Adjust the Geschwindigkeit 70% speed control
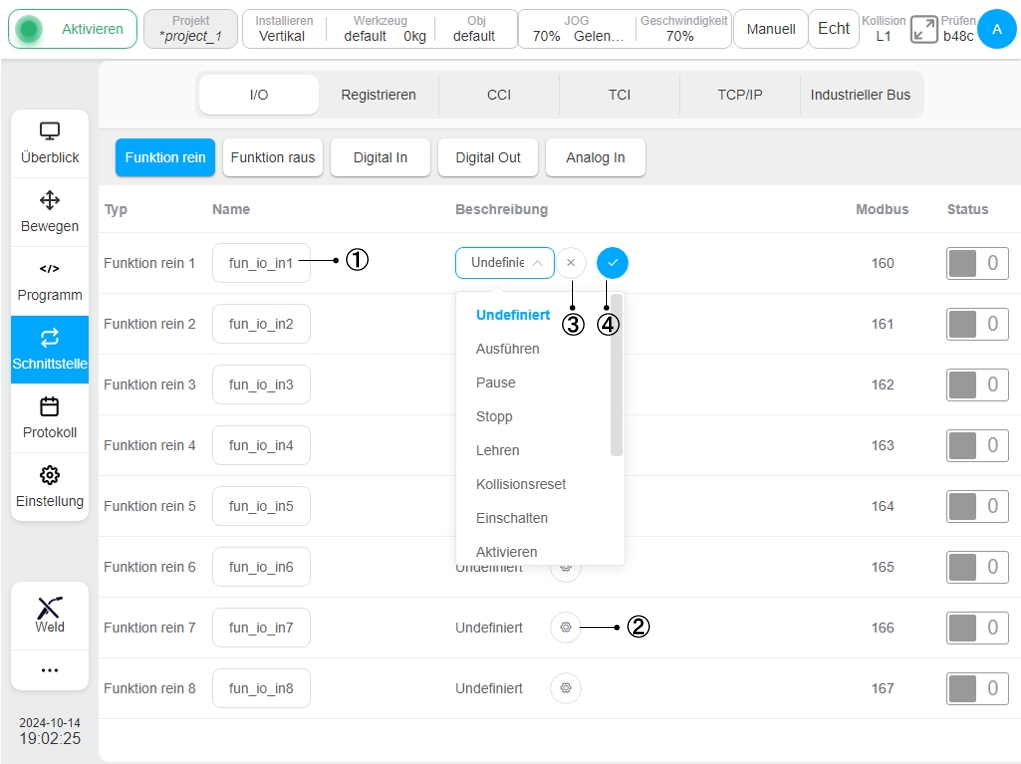The image size is (1021, 764). point(683,29)
